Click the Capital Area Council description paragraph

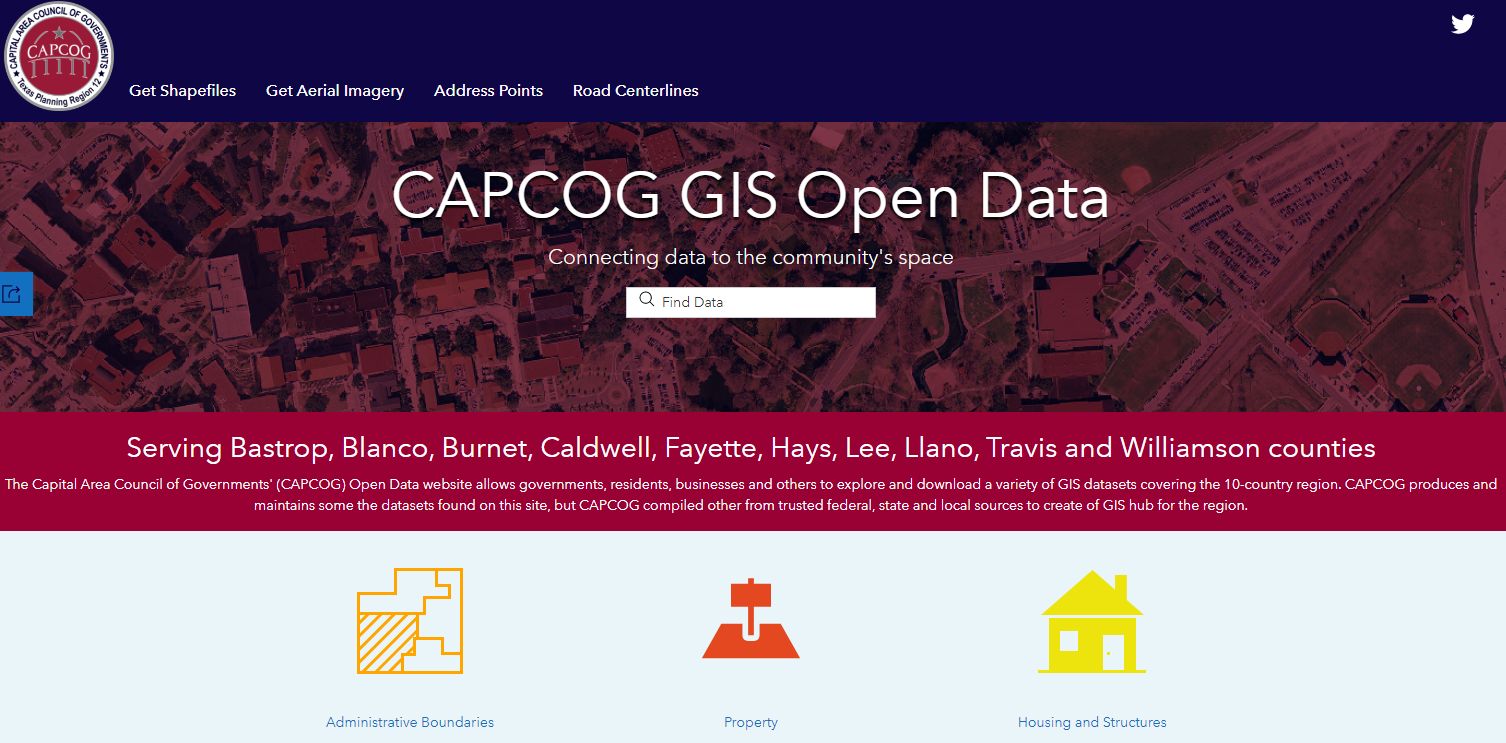pos(751,495)
